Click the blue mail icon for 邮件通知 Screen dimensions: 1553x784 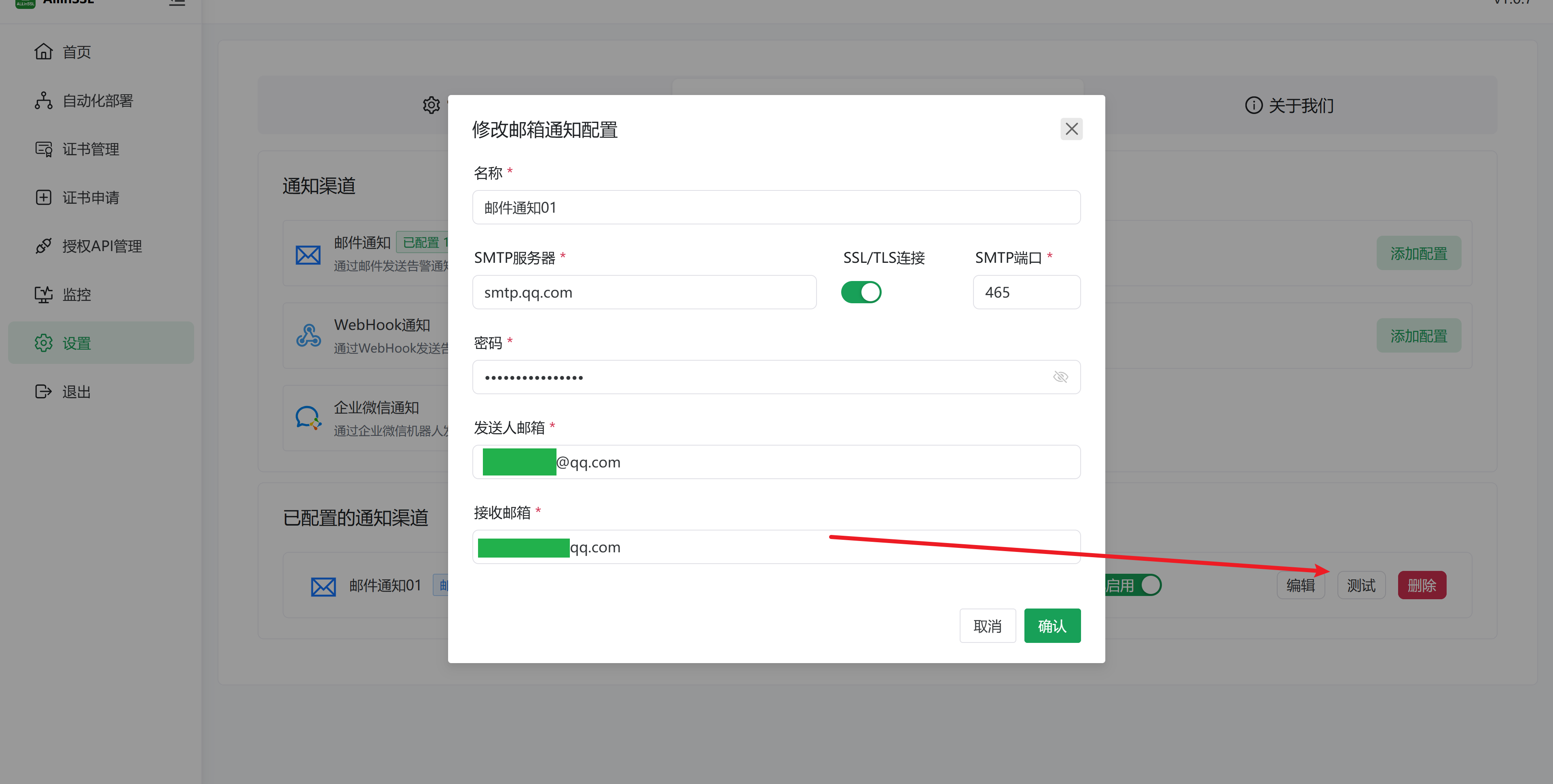308,255
